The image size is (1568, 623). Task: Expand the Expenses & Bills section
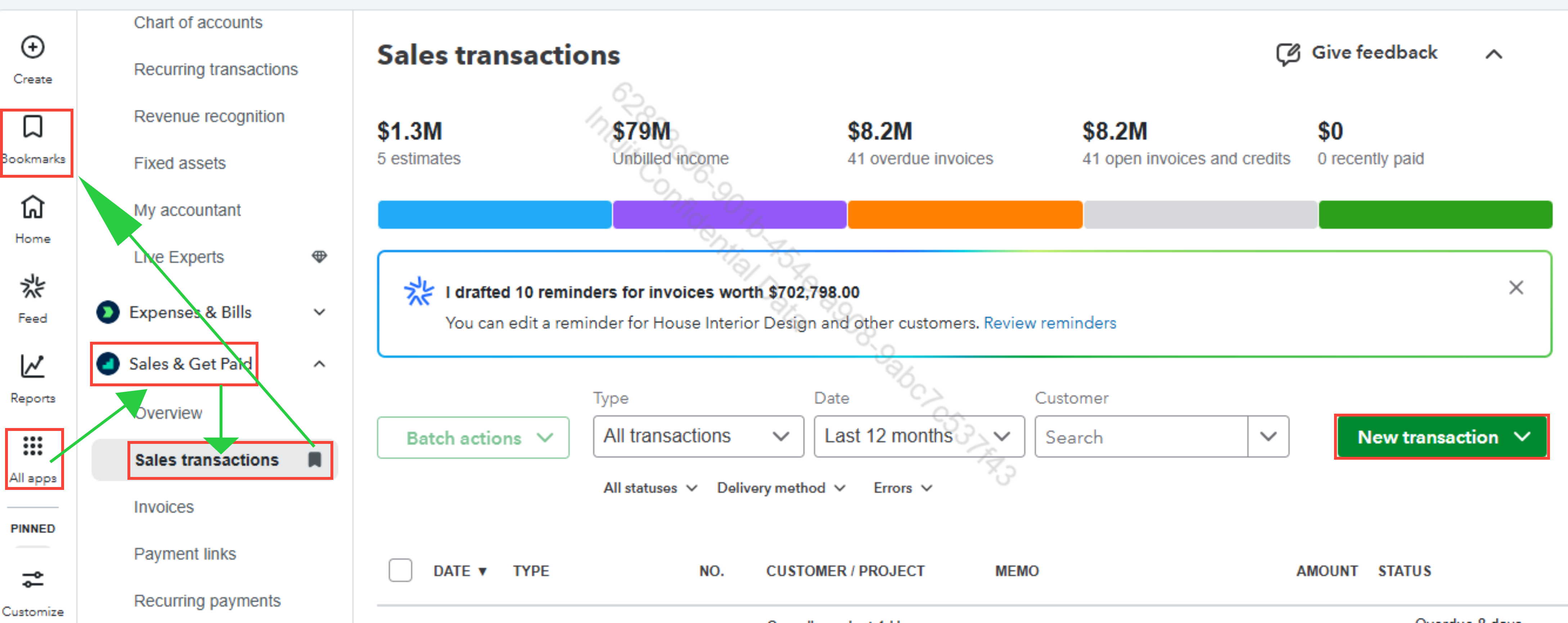pyautogui.click(x=319, y=313)
